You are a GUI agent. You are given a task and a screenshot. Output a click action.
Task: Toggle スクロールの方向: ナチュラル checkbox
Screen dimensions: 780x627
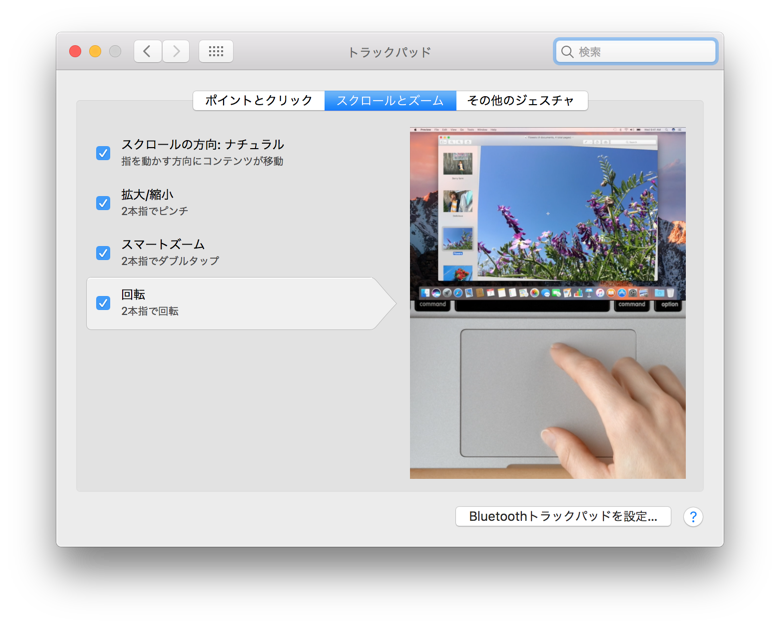[103, 153]
